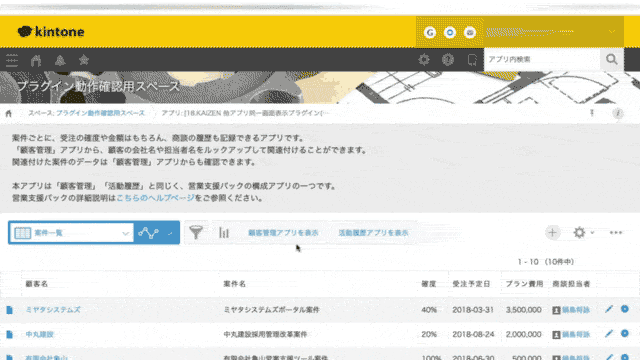Image resolution: width=640 pixels, height=360 pixels.
Task: Sort by the 顧客名 column header
Action: coord(37,284)
